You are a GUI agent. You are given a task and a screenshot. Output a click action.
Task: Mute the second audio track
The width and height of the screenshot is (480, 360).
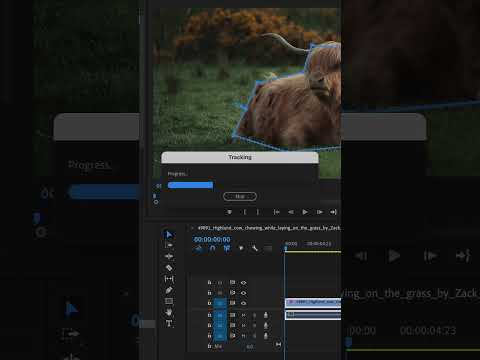(244, 326)
